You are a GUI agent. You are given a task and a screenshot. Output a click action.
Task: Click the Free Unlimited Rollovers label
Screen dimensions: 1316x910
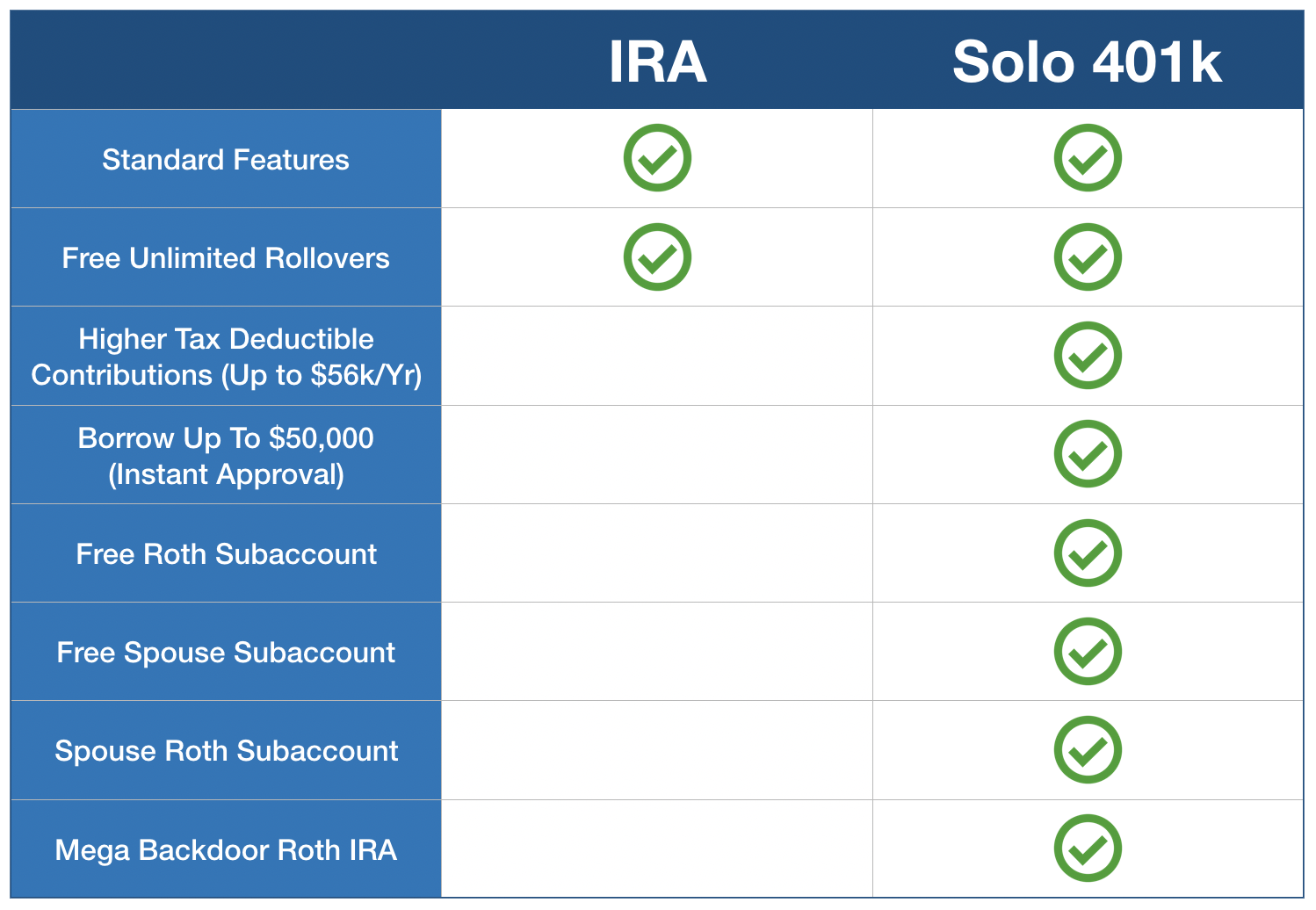pos(226,258)
